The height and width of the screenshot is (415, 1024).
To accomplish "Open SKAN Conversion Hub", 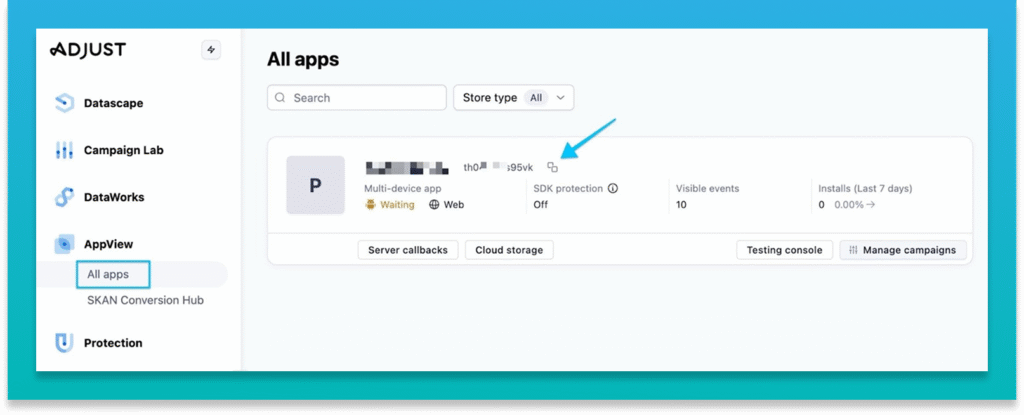I will (x=146, y=301).
